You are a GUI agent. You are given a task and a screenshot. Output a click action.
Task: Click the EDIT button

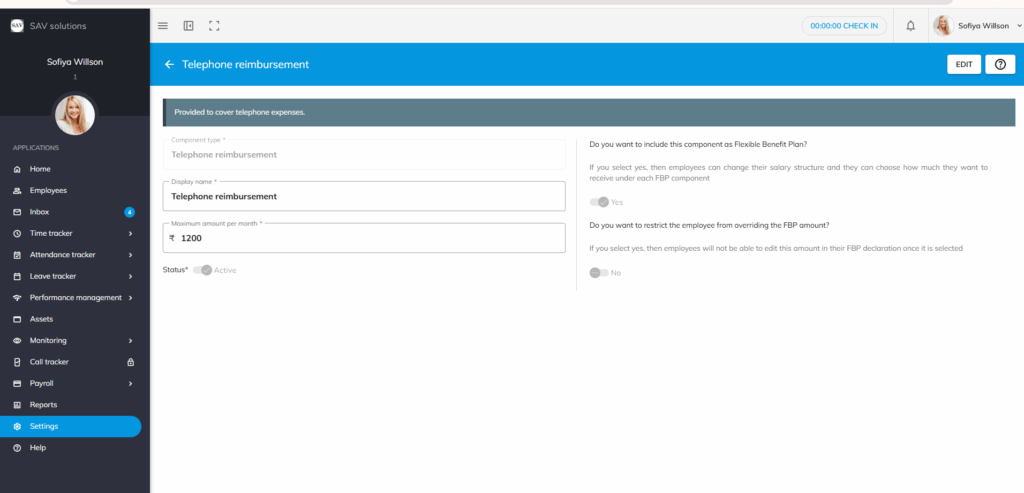coord(964,65)
